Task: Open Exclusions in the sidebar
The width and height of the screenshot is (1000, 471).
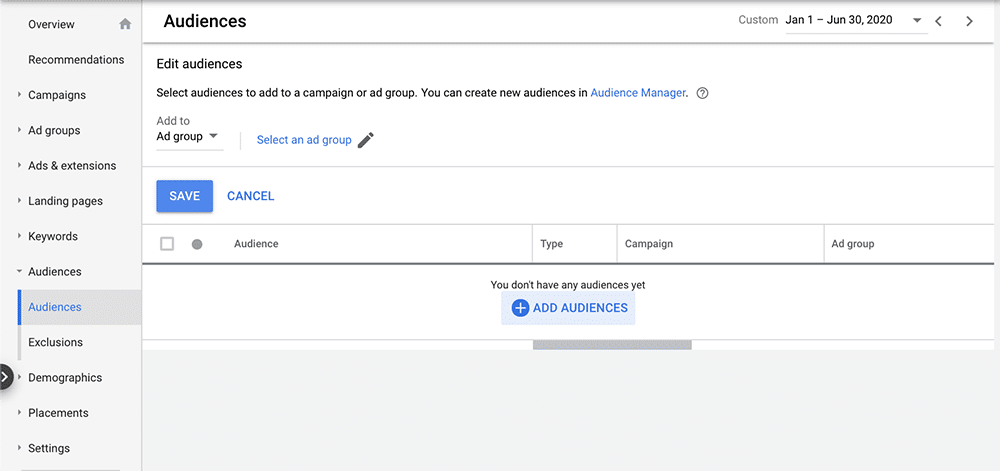Action: tap(55, 342)
